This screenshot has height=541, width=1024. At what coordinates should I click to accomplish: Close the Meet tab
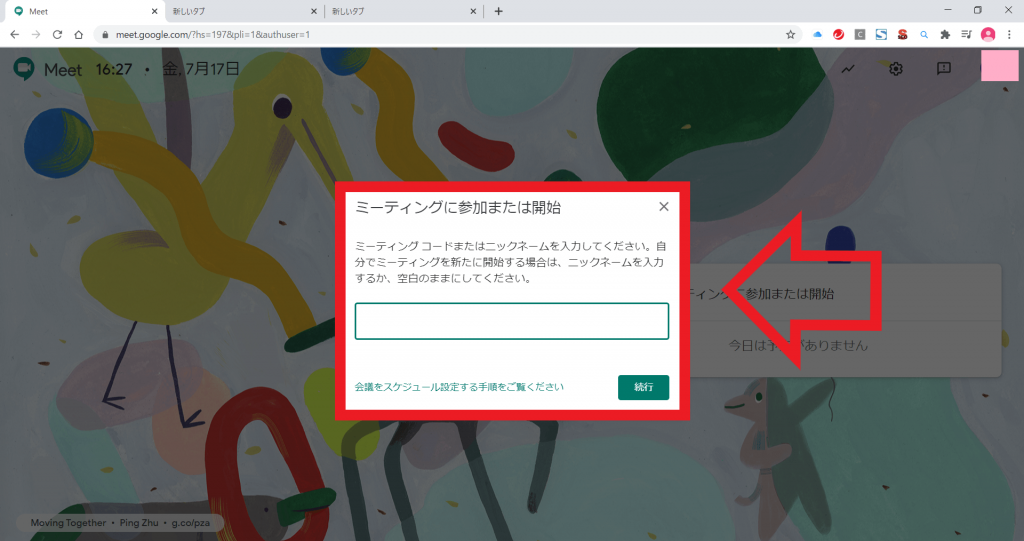click(154, 11)
